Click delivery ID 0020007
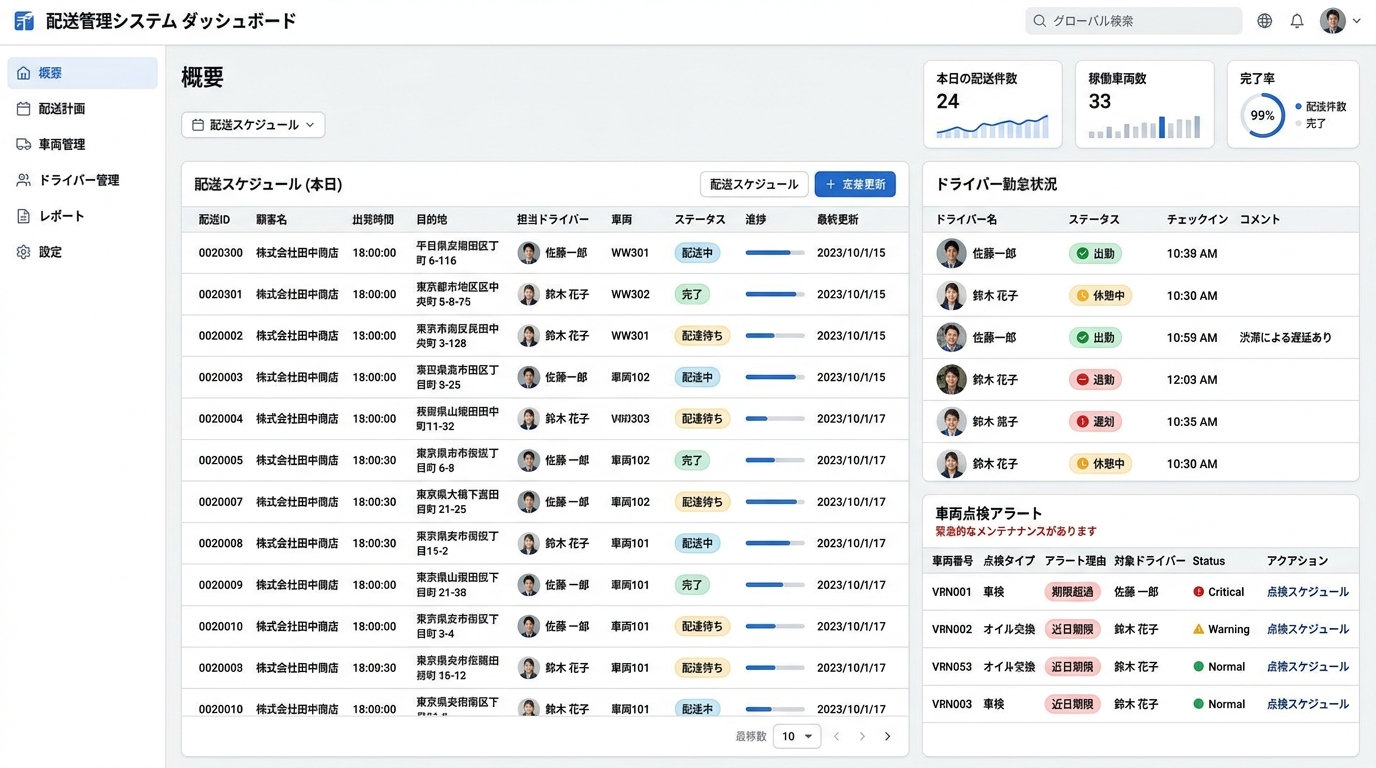 click(220, 502)
